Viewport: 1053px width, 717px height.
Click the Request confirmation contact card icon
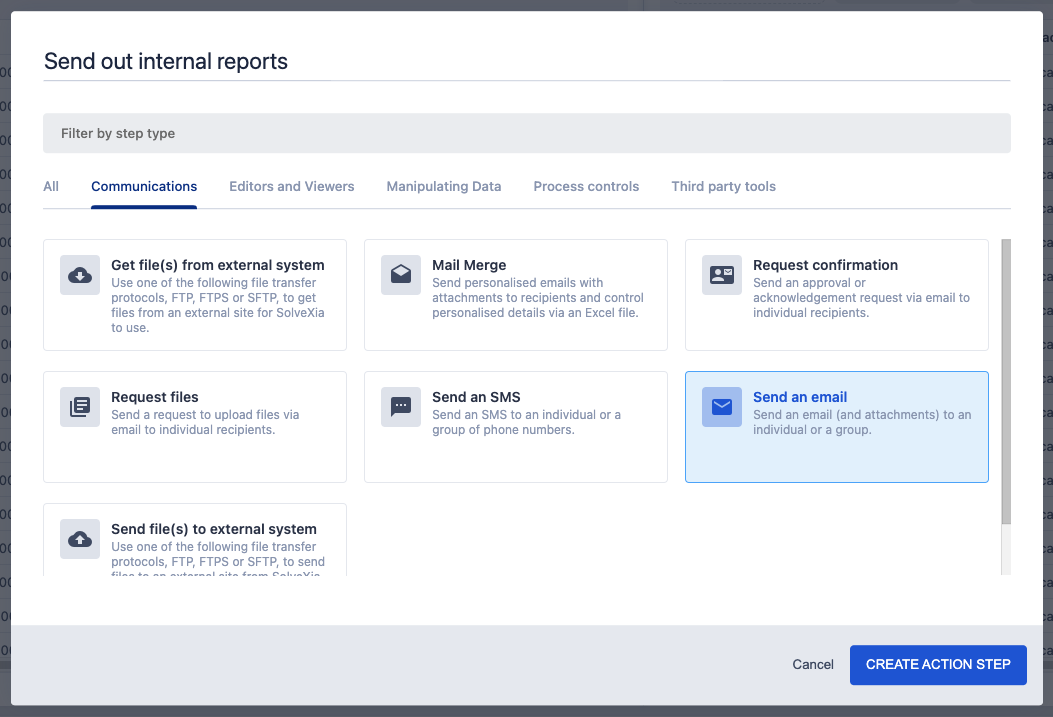722,275
